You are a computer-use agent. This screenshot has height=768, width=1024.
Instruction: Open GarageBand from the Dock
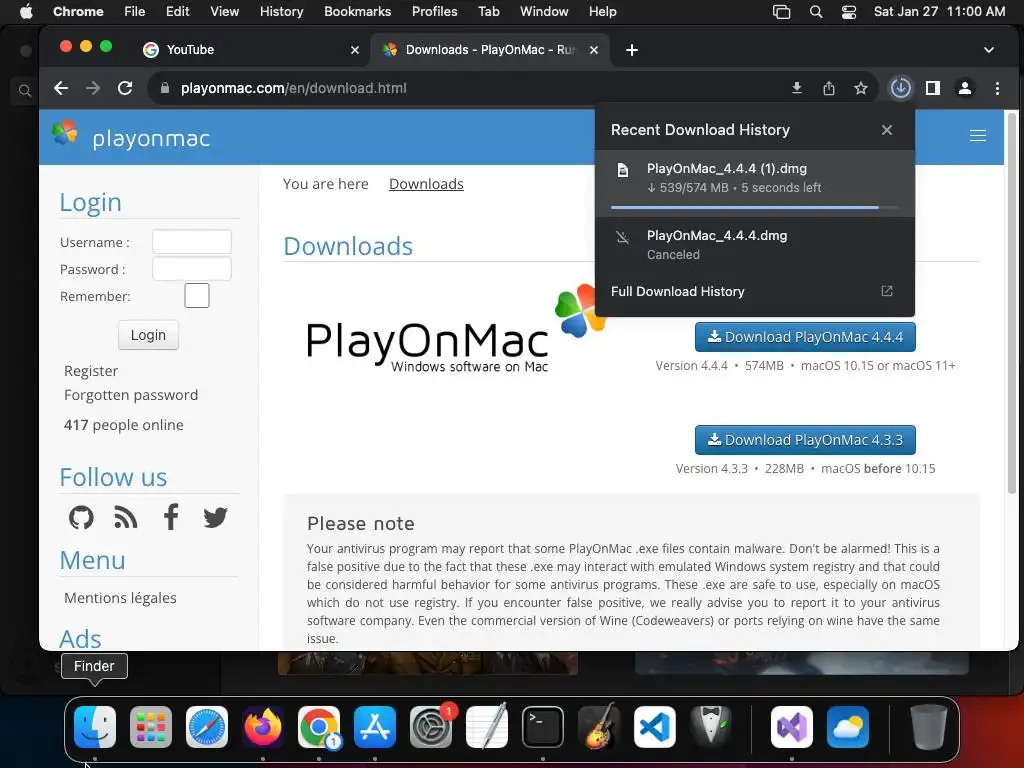[x=599, y=727]
